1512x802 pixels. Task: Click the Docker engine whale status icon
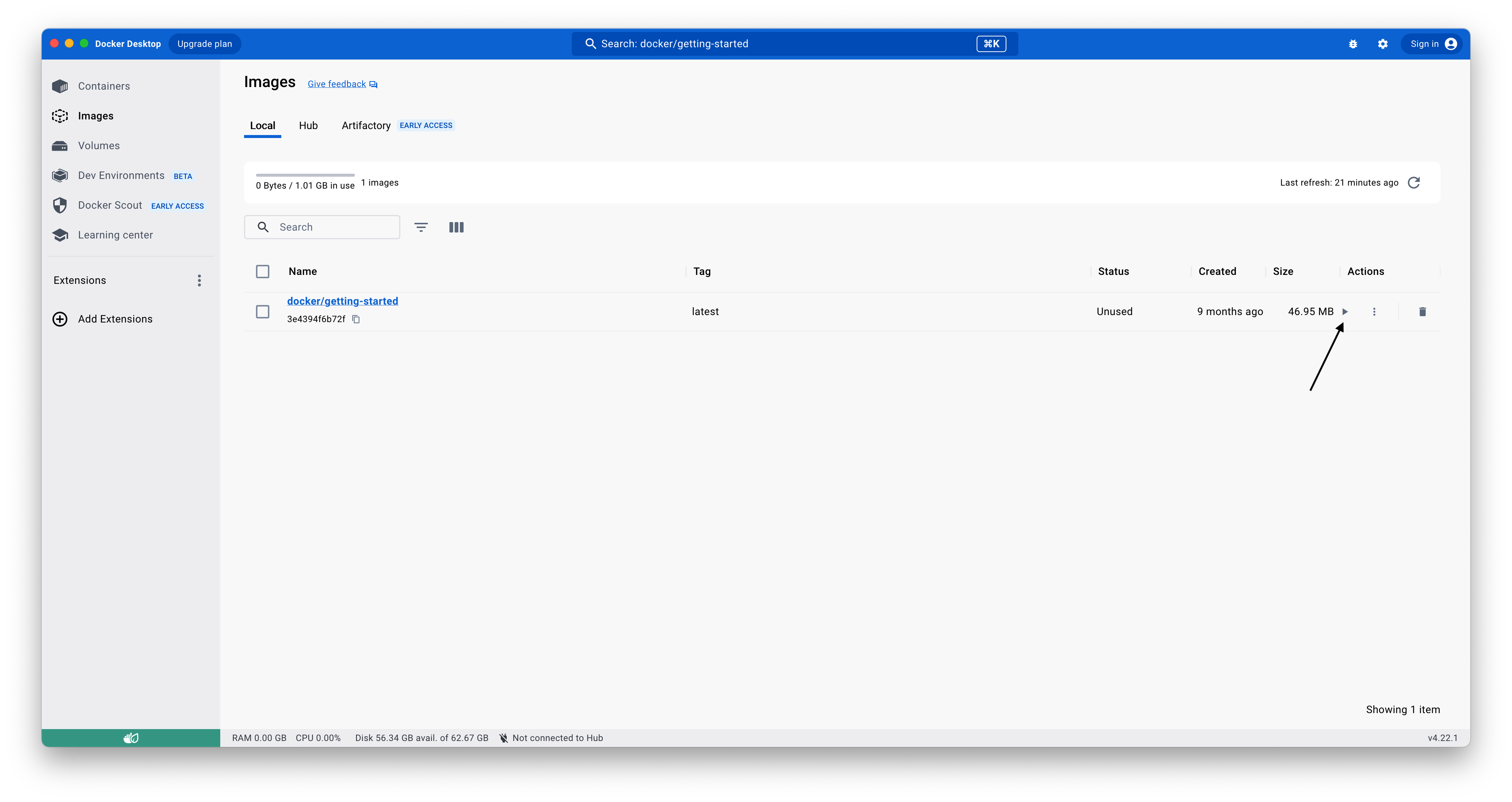pyautogui.click(x=131, y=738)
